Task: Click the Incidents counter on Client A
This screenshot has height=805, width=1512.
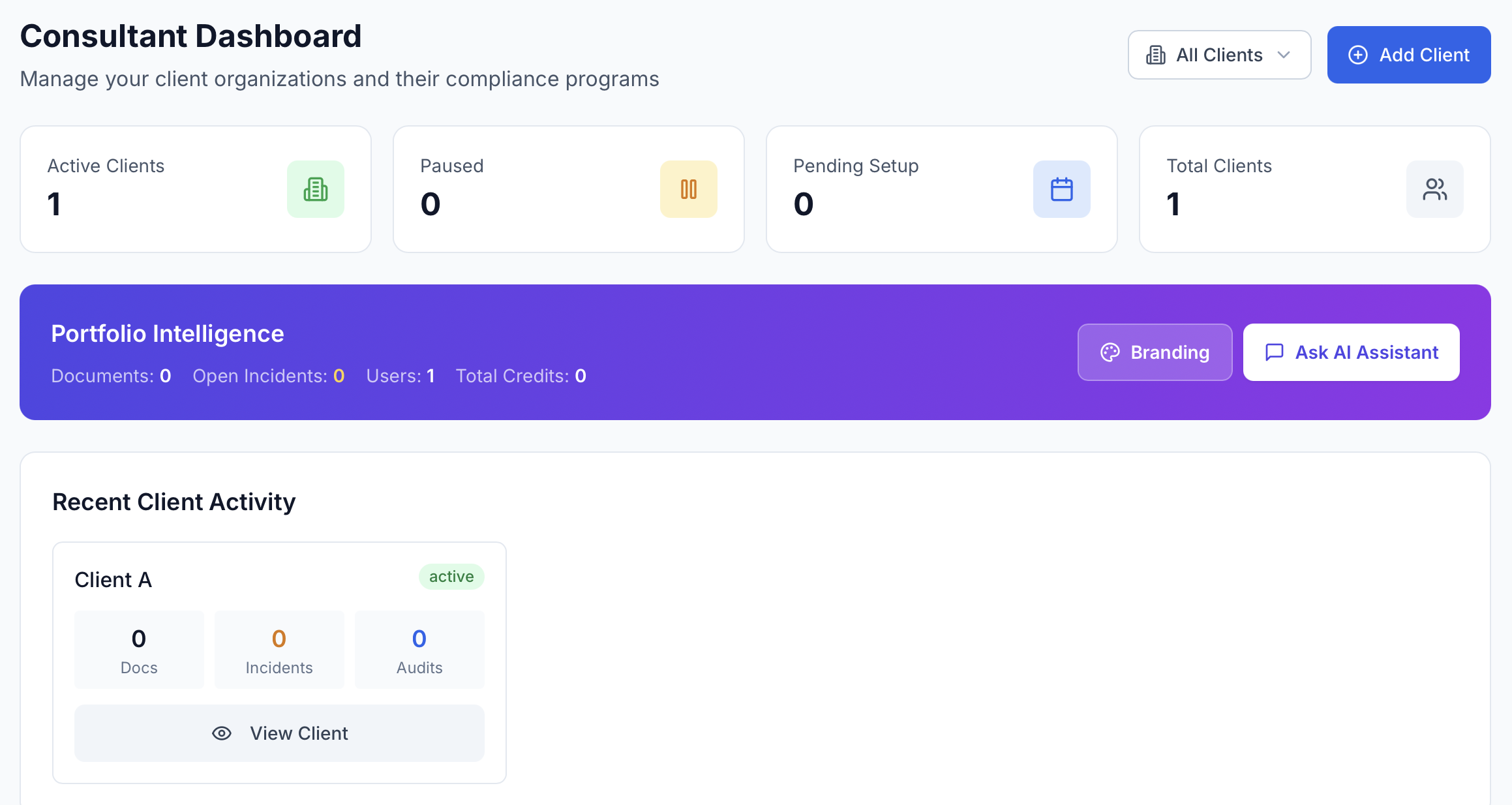Action: tap(279, 649)
